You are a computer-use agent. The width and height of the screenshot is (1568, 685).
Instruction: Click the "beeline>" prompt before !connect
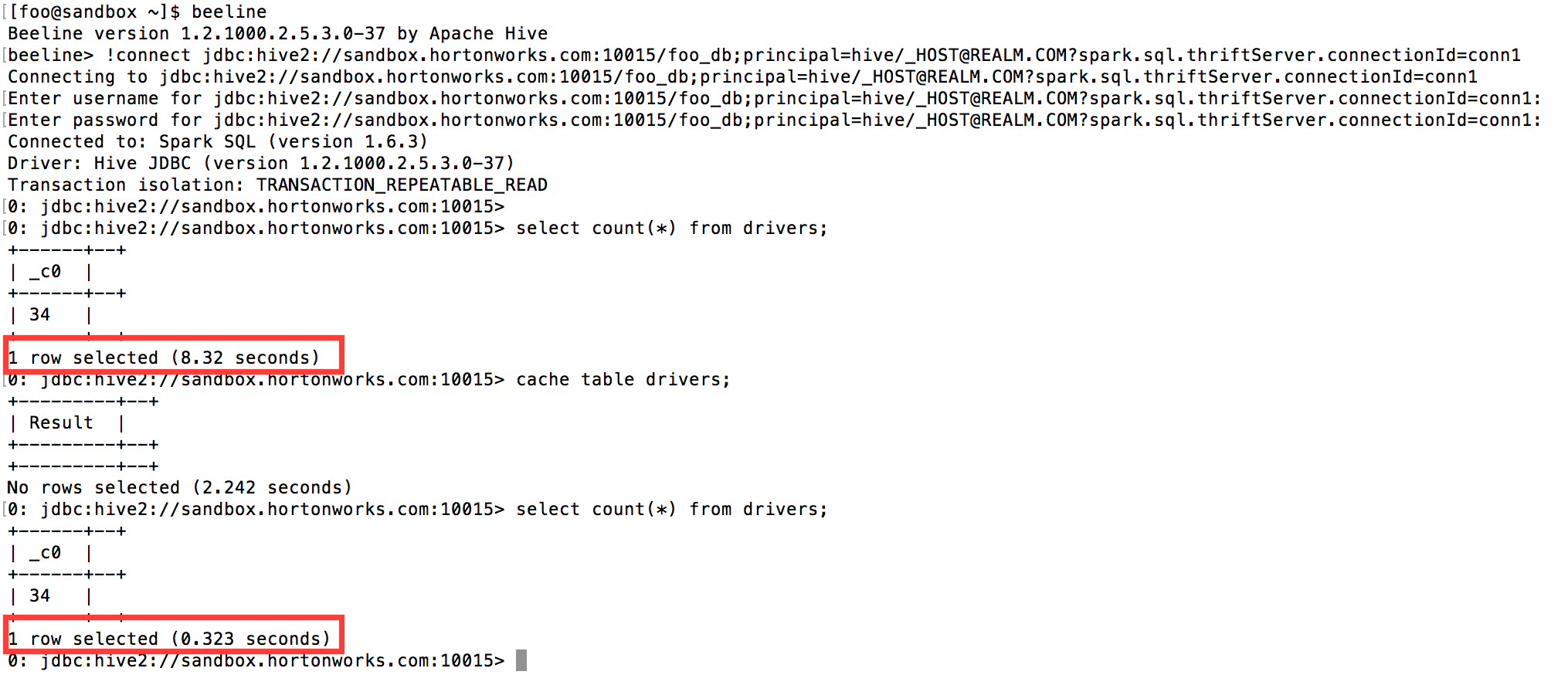point(51,55)
